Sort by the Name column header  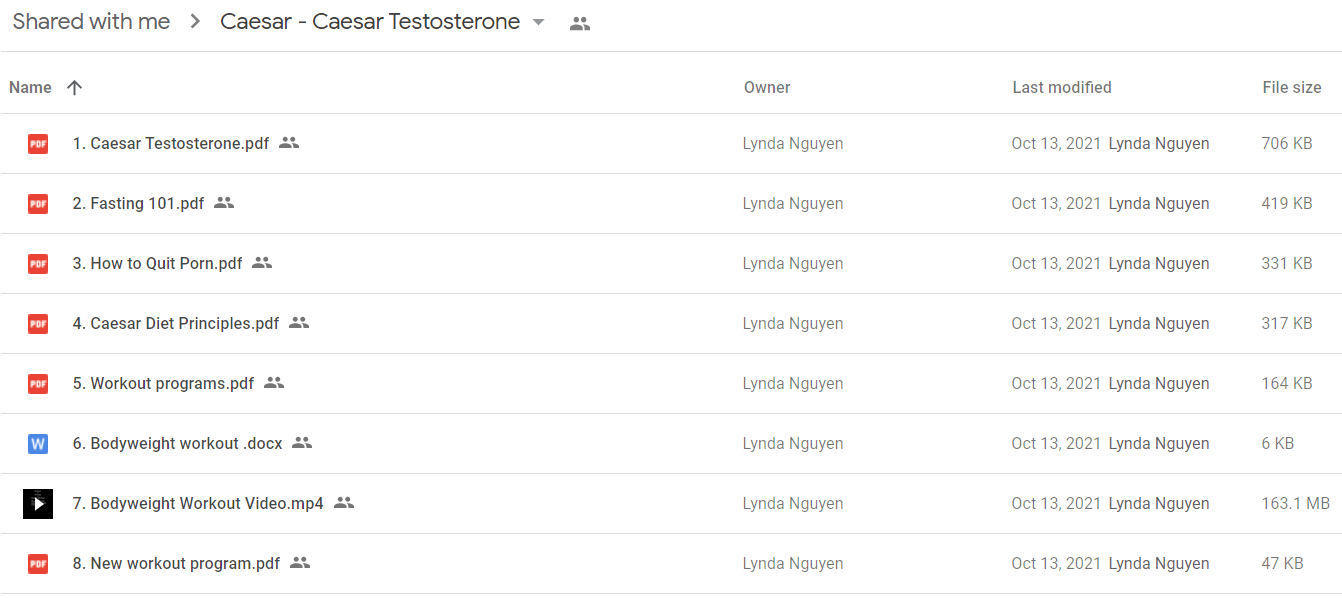tap(30, 87)
